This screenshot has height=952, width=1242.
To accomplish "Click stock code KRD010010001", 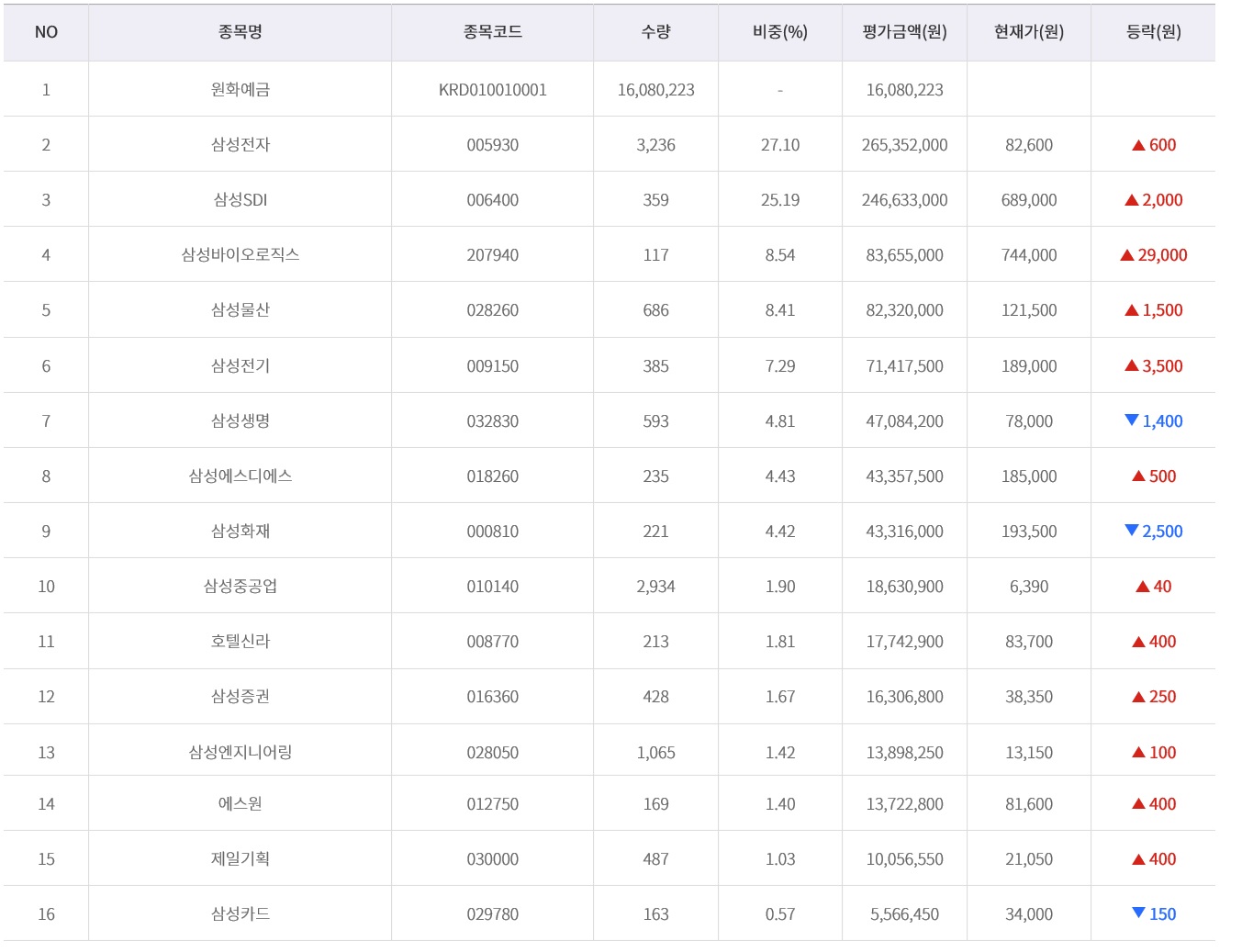I will click(x=492, y=90).
